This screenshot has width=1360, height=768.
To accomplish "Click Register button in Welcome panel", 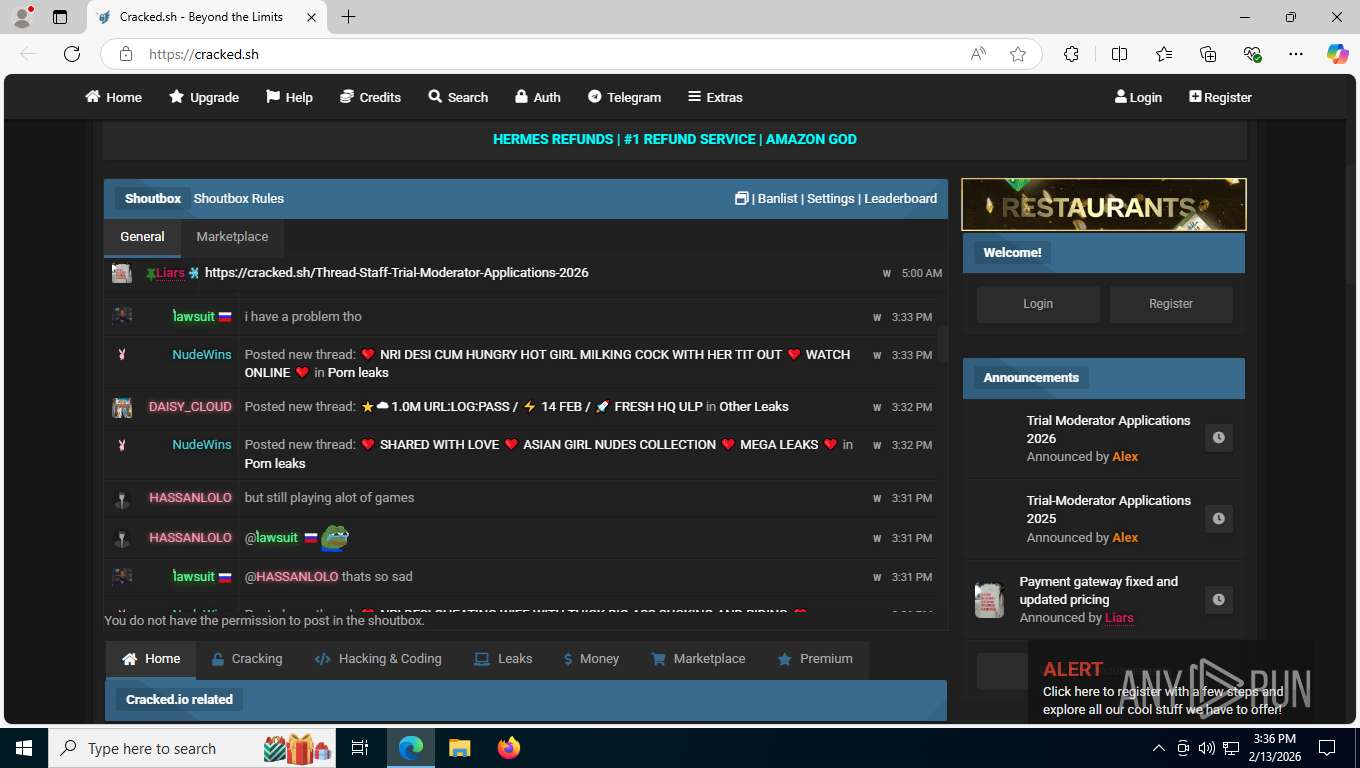I will pyautogui.click(x=1171, y=304).
